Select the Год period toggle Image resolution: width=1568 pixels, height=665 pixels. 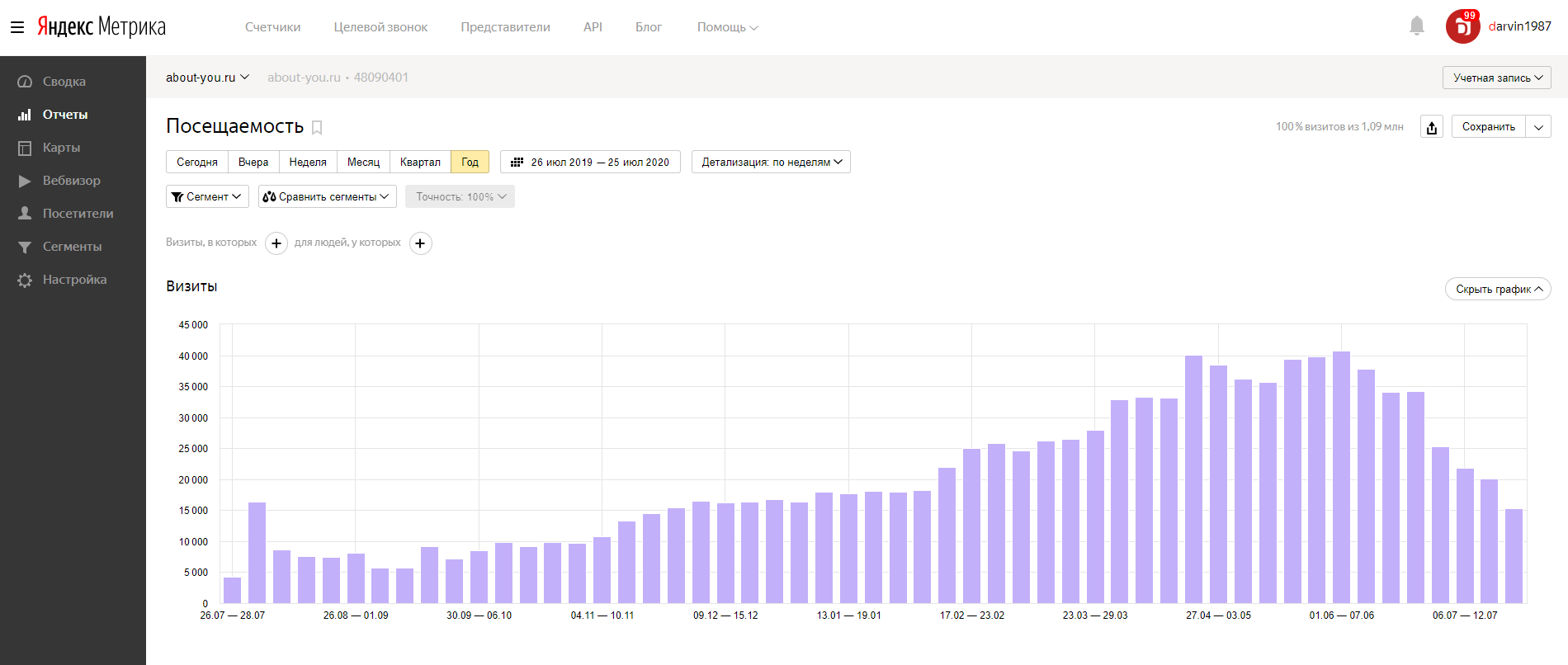pos(470,162)
